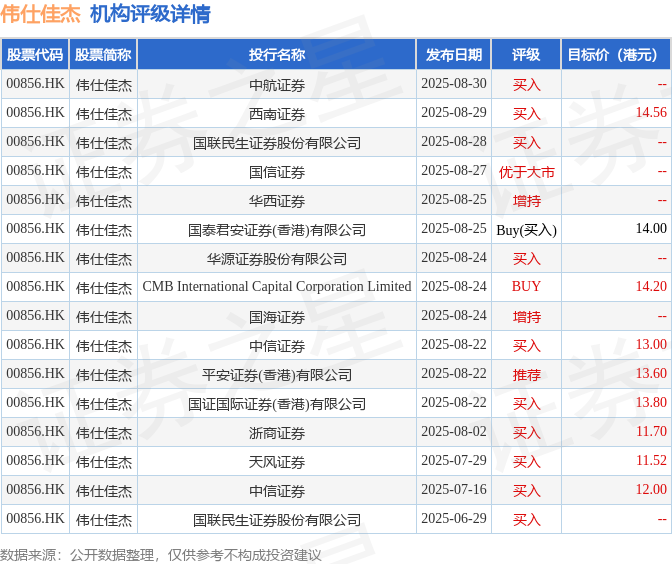The width and height of the screenshot is (672, 564).
Task: Select 国证国际证券(香港)有限公司 cell
Action: [276, 404]
